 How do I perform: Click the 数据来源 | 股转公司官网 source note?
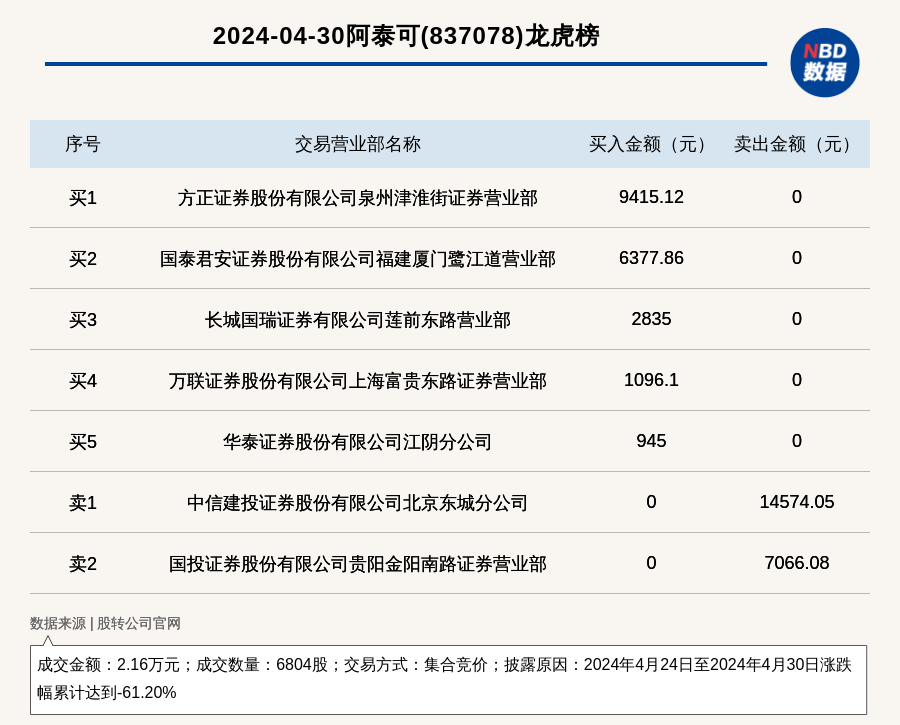click(105, 623)
